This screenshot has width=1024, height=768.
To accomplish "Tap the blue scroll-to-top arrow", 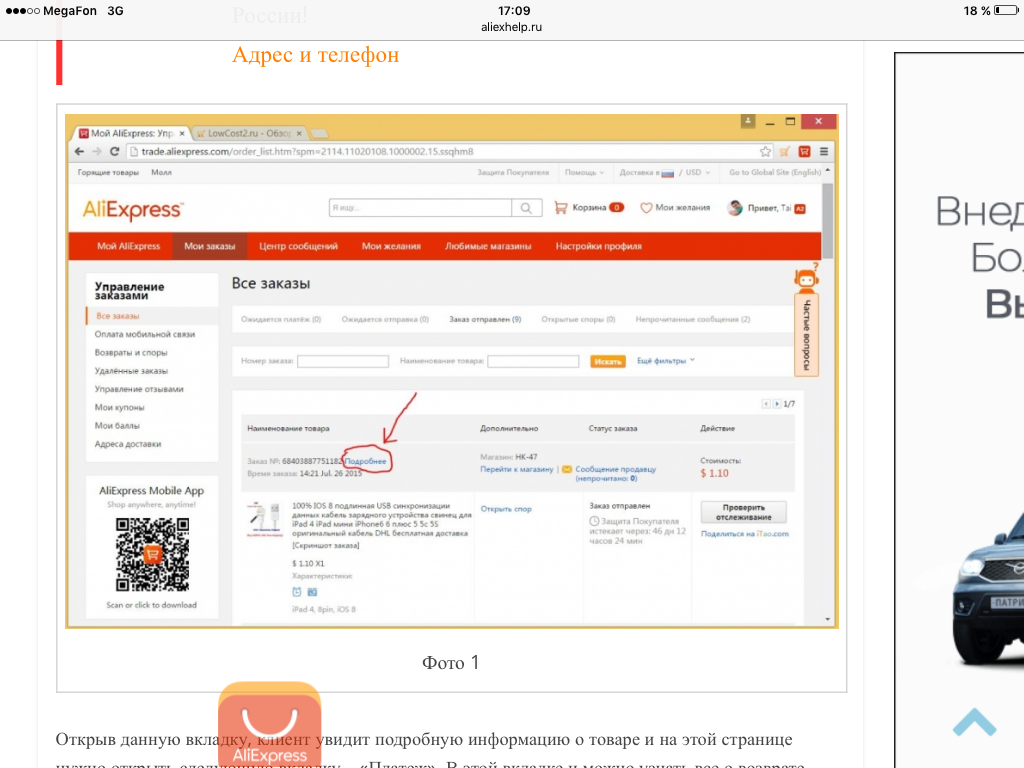I will (x=974, y=722).
